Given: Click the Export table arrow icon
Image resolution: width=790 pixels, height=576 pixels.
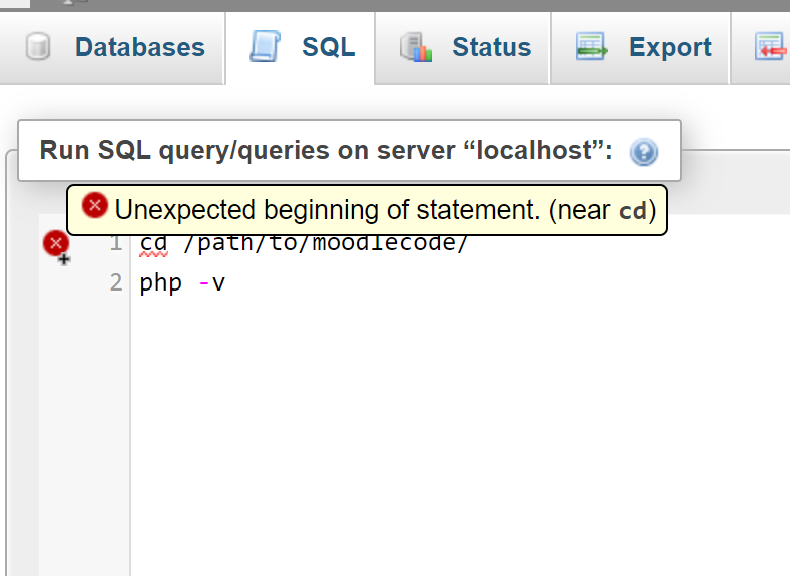Looking at the screenshot, I should [591, 47].
